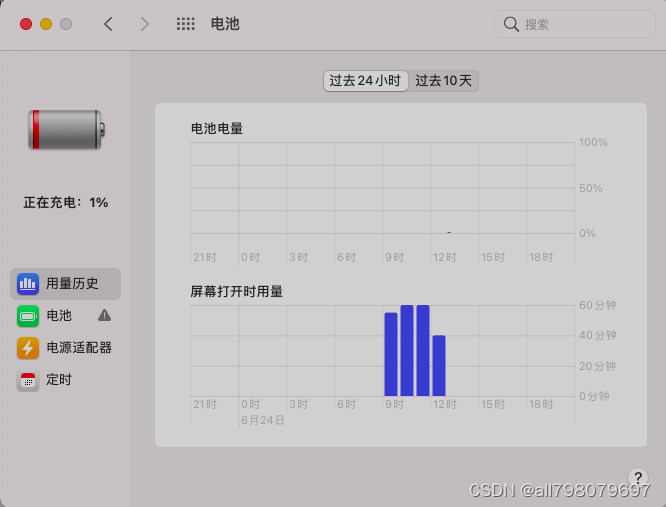This screenshot has width=666, height=507.
Task: Go forward with the right chevron
Action: point(144,24)
